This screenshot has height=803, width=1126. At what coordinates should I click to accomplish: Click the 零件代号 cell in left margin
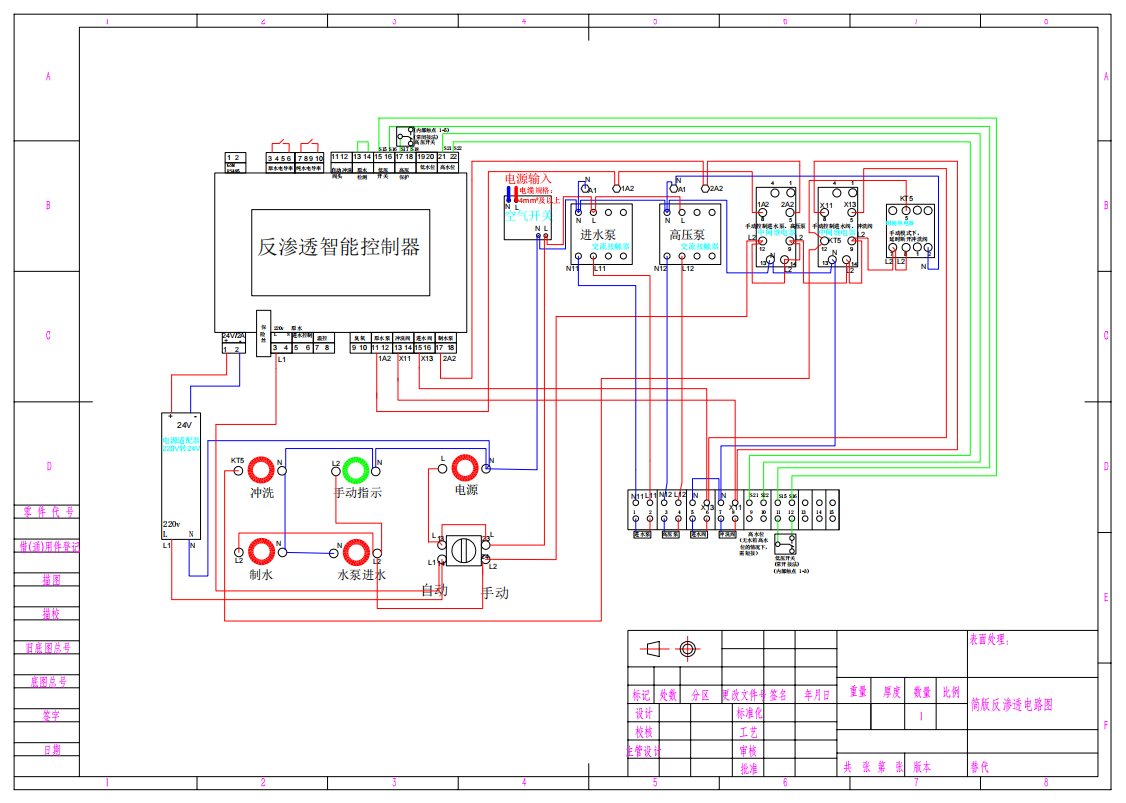tap(47, 512)
